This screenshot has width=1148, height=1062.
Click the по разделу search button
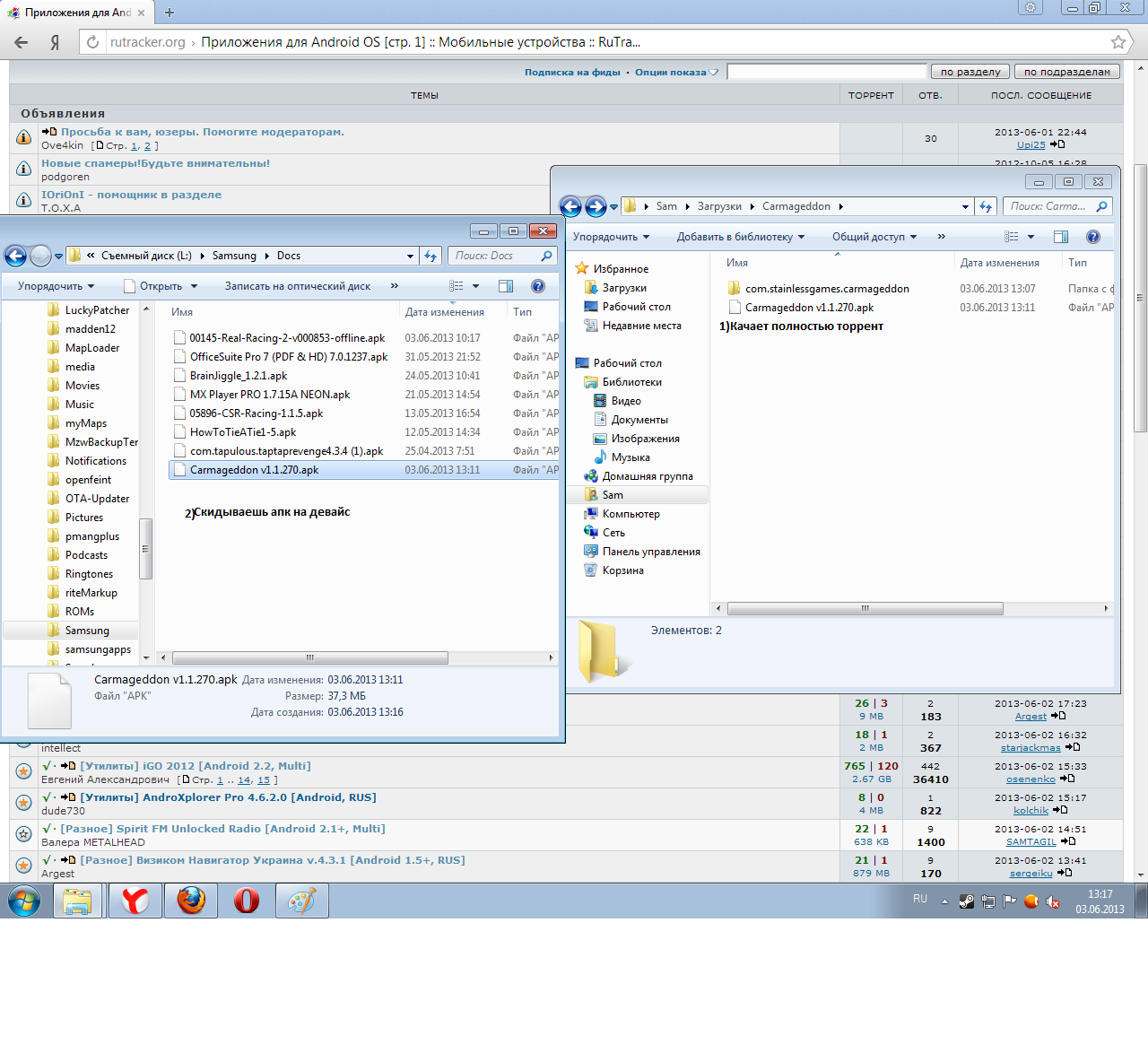[970, 72]
